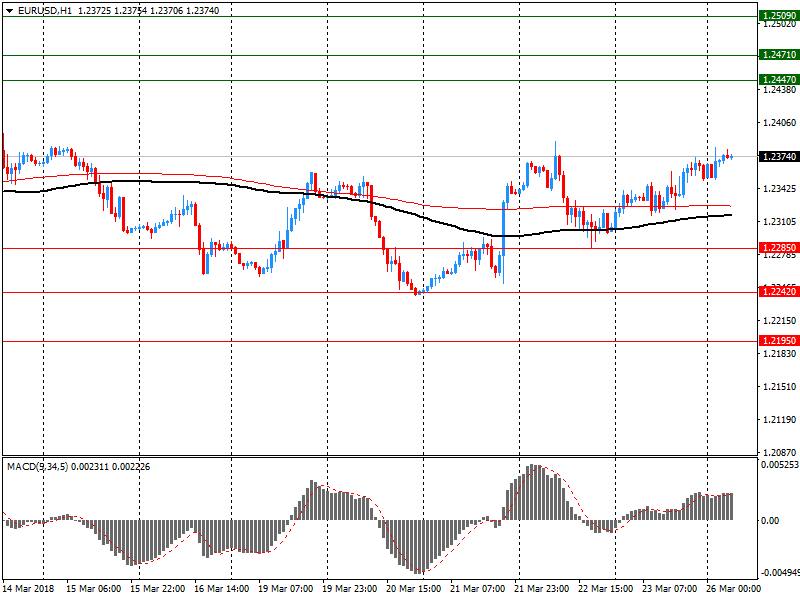Select the green 1.24470 price level label
Viewport: 800px width, 600px height.
[x=778, y=79]
